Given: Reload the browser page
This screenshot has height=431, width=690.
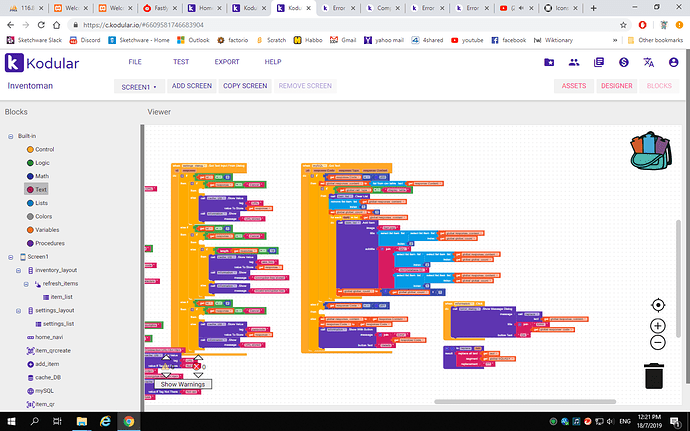Looking at the screenshot, I should [x=41, y=25].
